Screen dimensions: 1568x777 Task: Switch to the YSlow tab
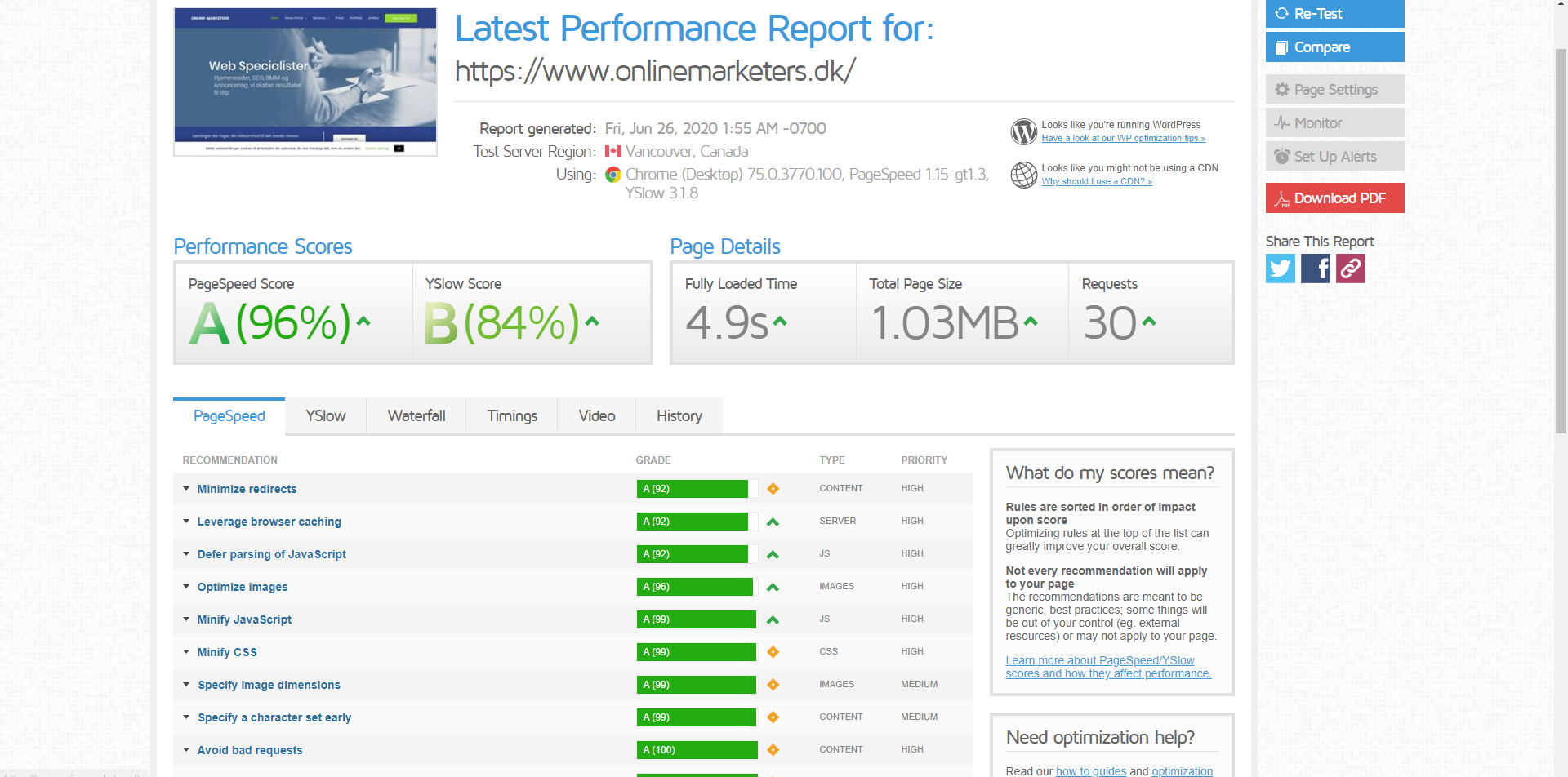325,416
